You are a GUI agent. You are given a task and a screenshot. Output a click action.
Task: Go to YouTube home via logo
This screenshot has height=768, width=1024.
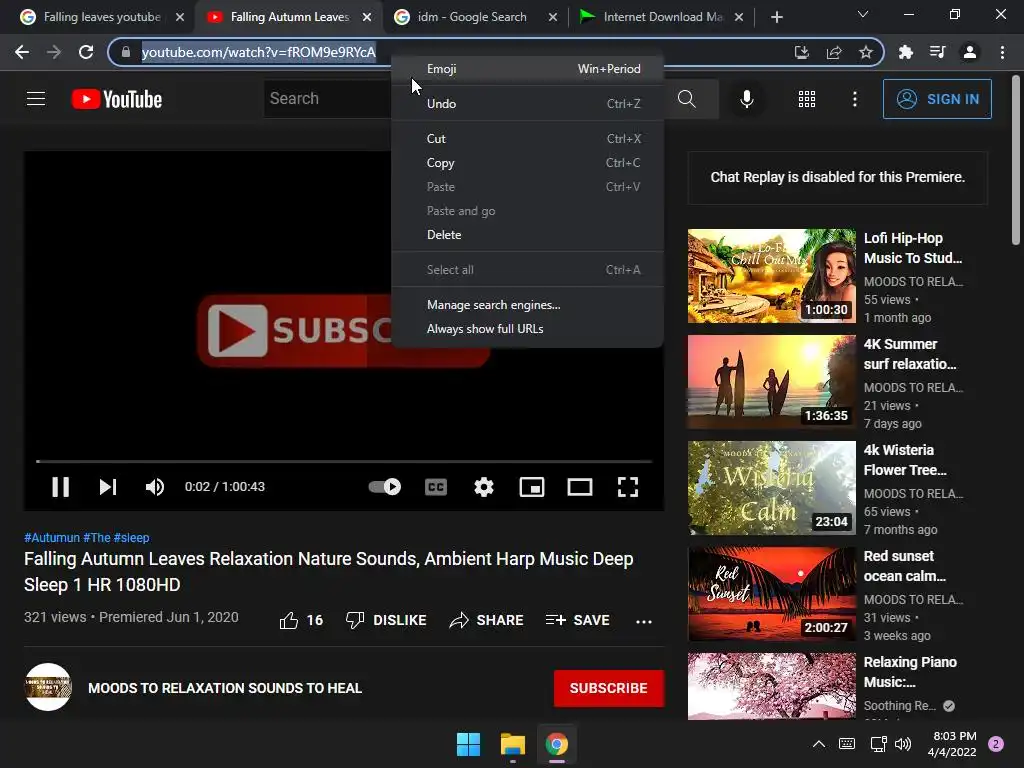(117, 99)
